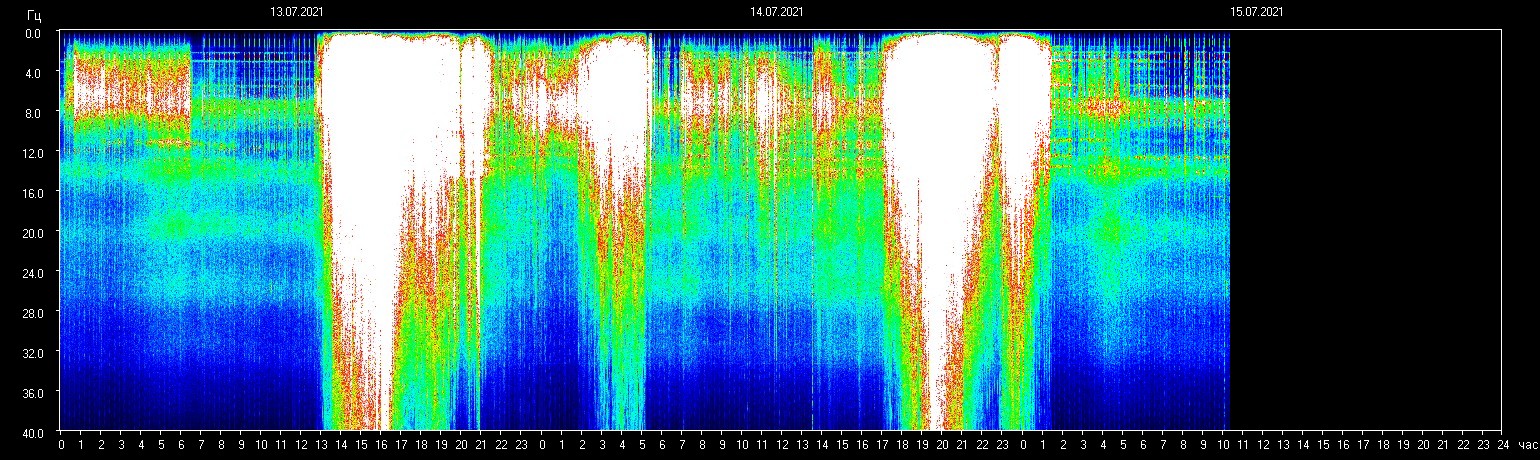Select the 4.0 frequency axis label

click(x=35, y=73)
